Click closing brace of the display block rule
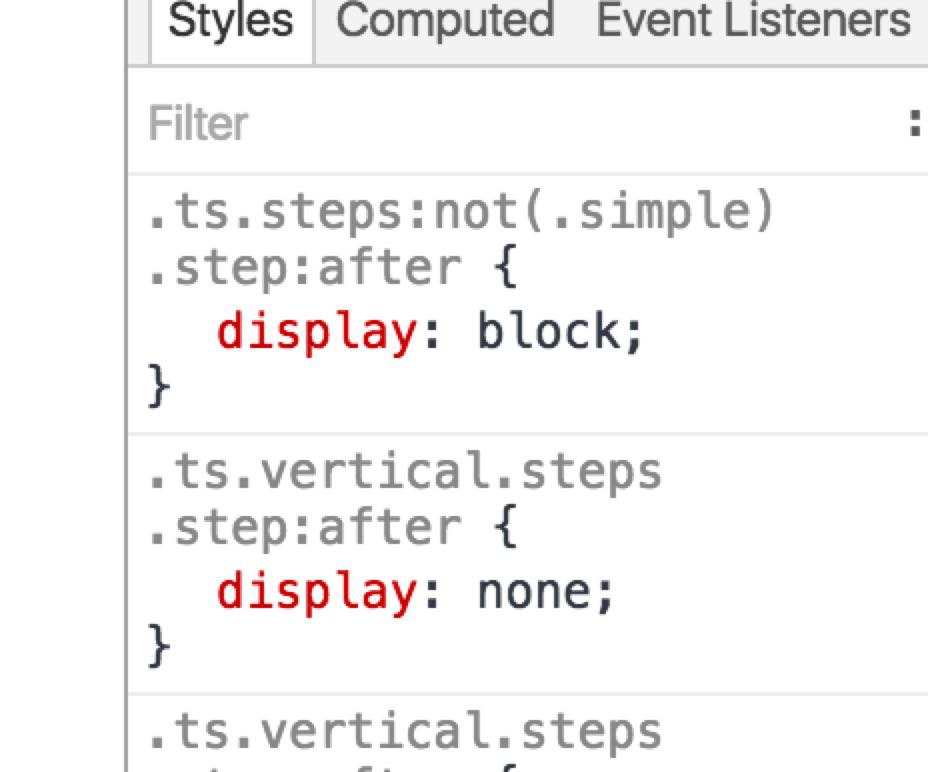The image size is (928, 772). coord(159,387)
